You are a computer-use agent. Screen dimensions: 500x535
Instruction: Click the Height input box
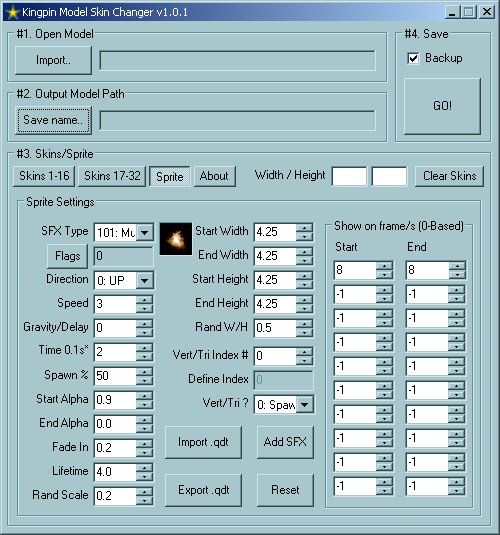pos(389,176)
